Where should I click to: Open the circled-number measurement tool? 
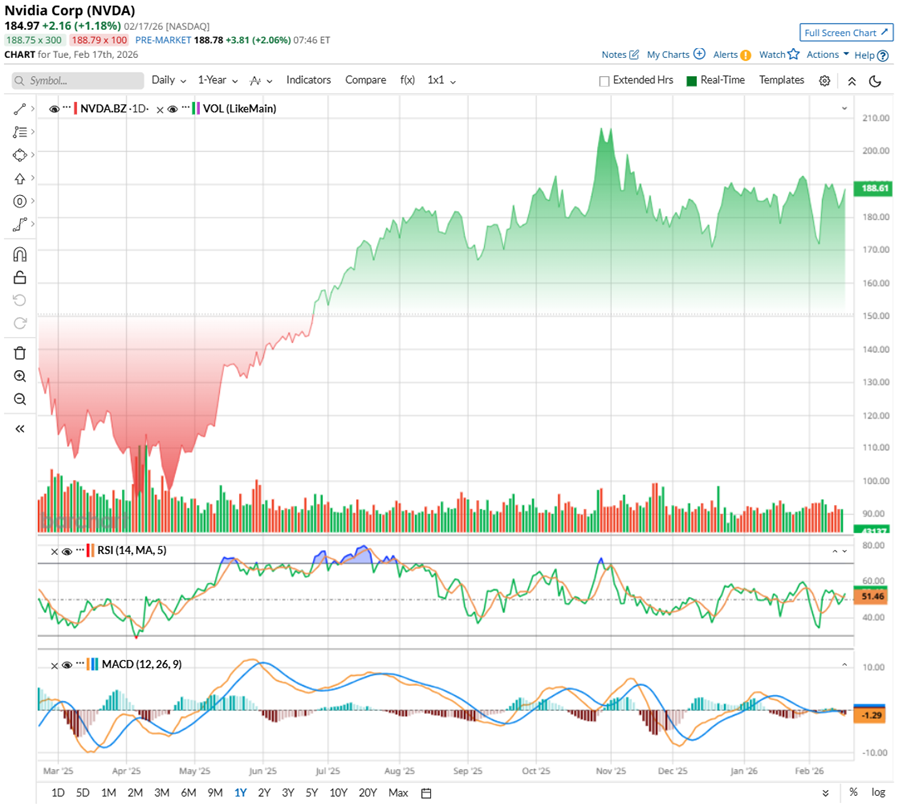[x=20, y=201]
